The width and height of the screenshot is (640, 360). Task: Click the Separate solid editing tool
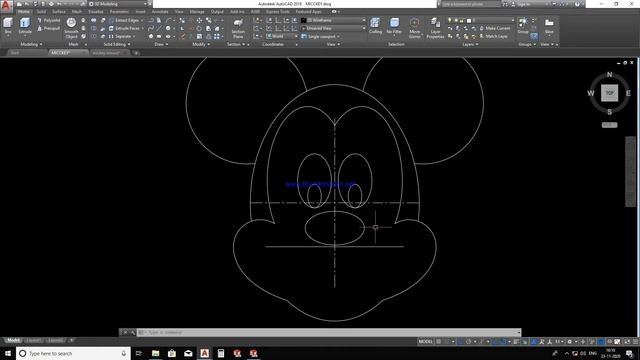coord(120,36)
